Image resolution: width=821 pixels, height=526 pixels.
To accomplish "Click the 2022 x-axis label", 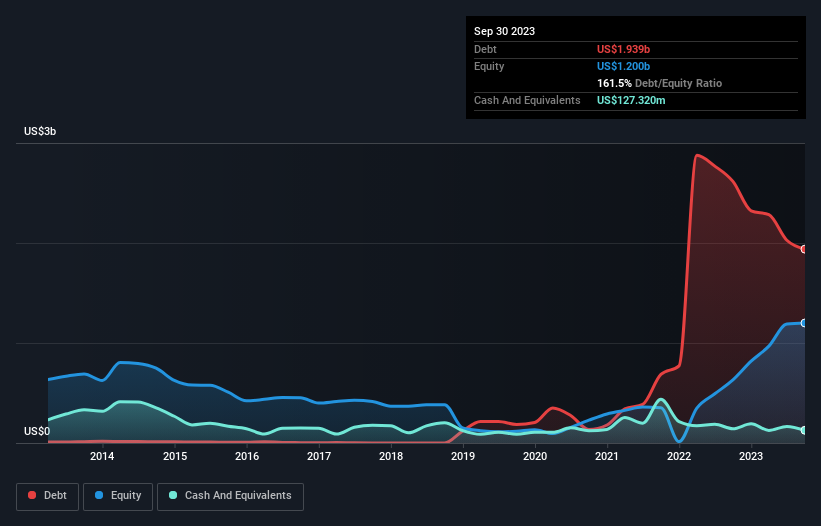I will [679, 456].
